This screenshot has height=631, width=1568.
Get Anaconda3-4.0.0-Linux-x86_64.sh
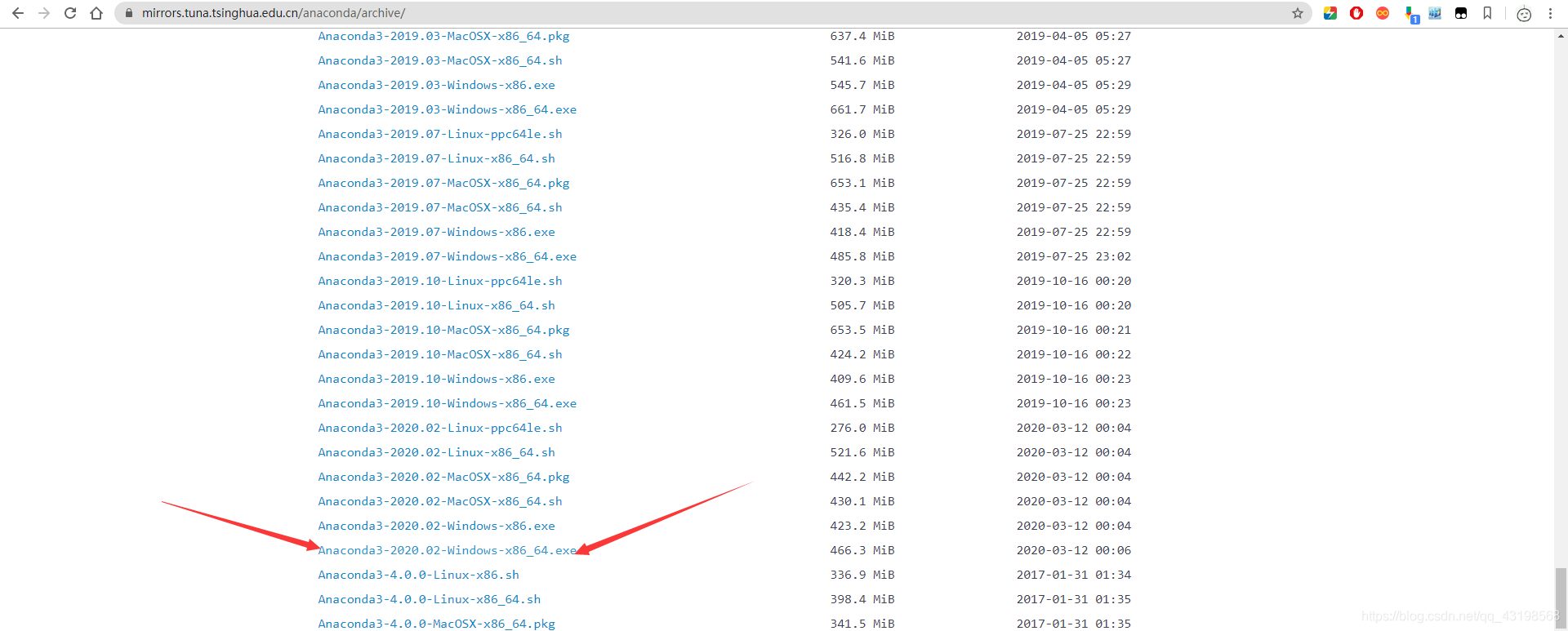[x=430, y=599]
